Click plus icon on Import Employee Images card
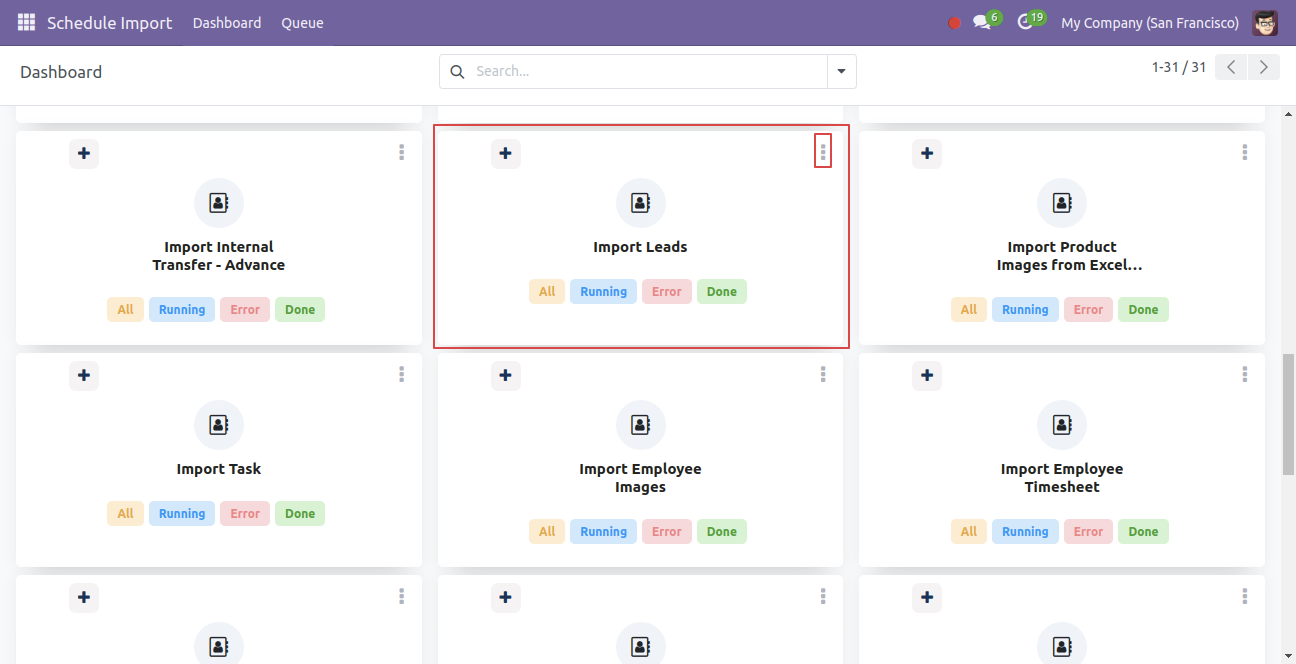Image resolution: width=1296 pixels, height=664 pixels. point(506,375)
